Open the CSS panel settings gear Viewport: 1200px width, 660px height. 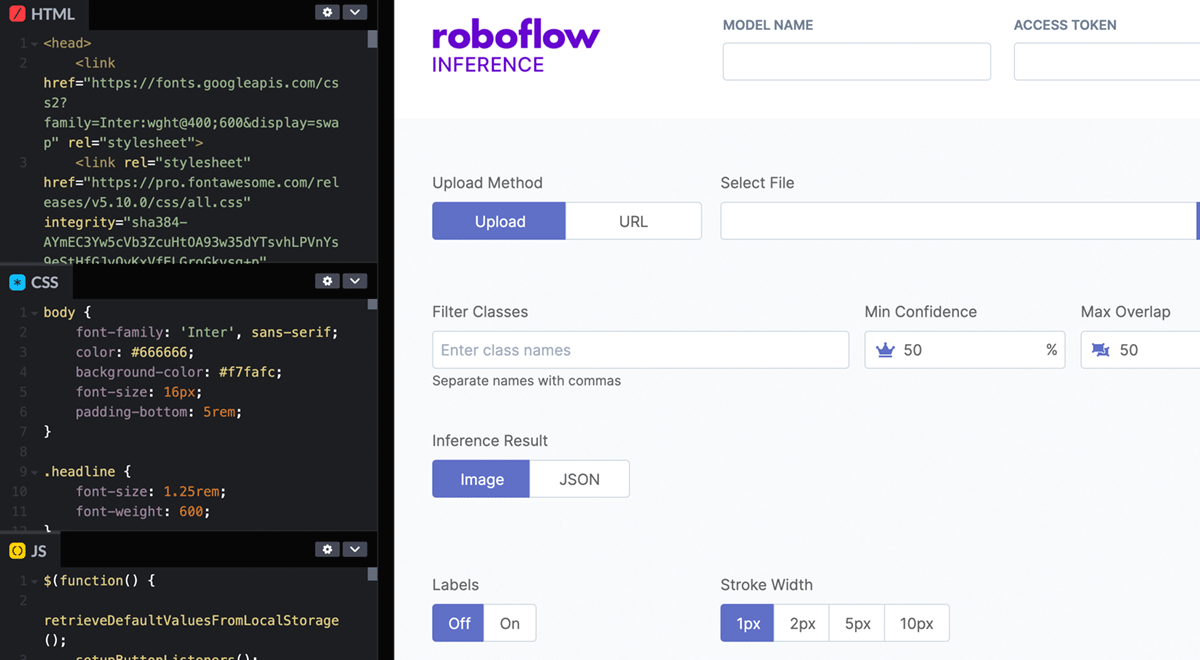tap(327, 281)
